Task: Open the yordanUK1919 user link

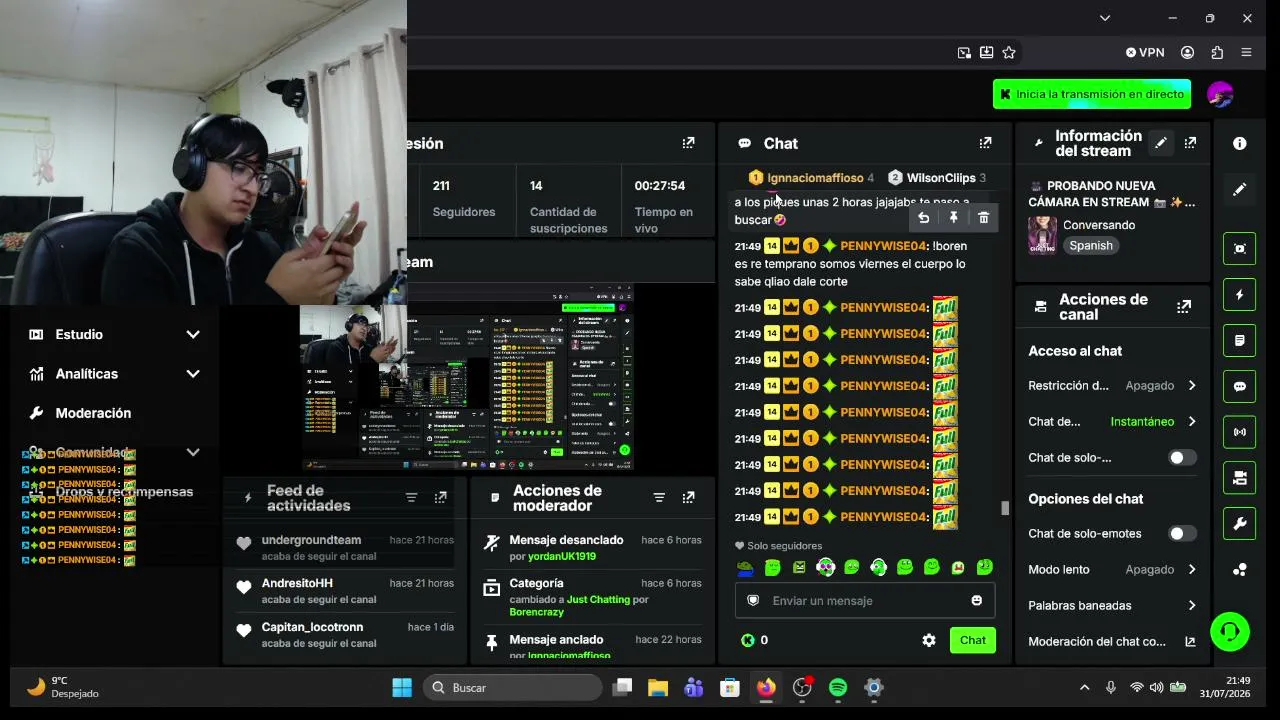Action: pyautogui.click(x=562, y=556)
